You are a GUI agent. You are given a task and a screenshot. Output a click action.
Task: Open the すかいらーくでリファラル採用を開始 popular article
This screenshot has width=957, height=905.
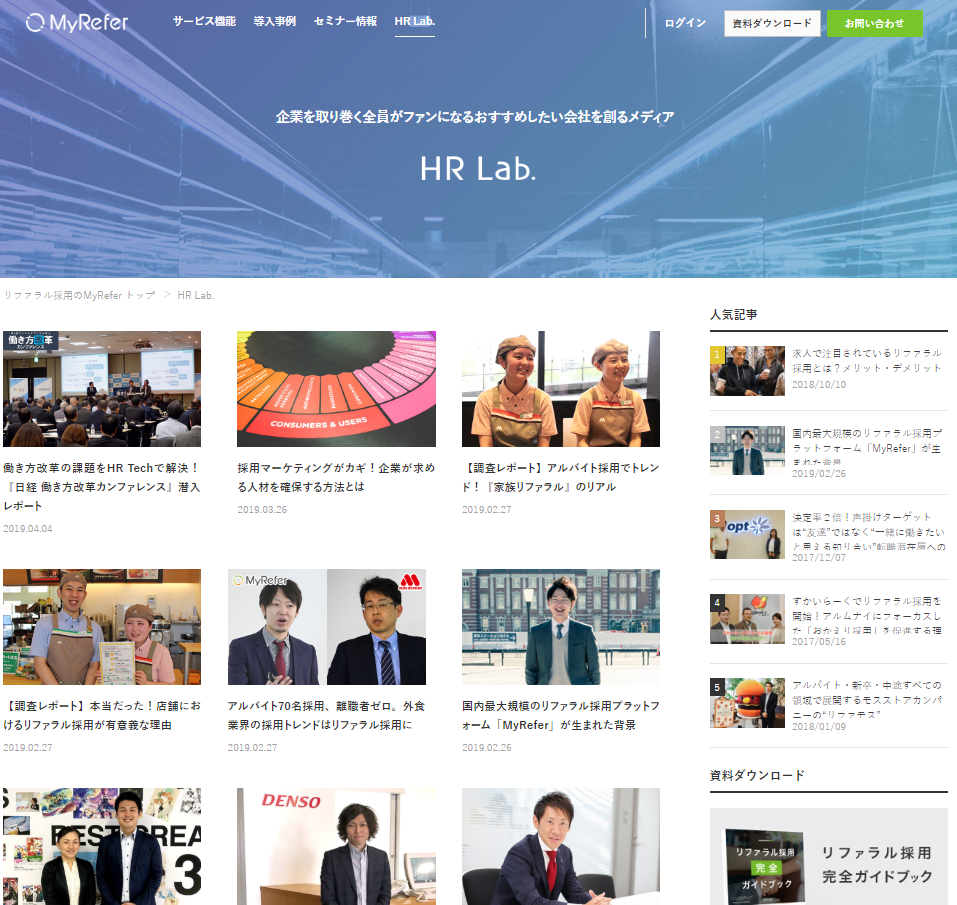(x=867, y=615)
